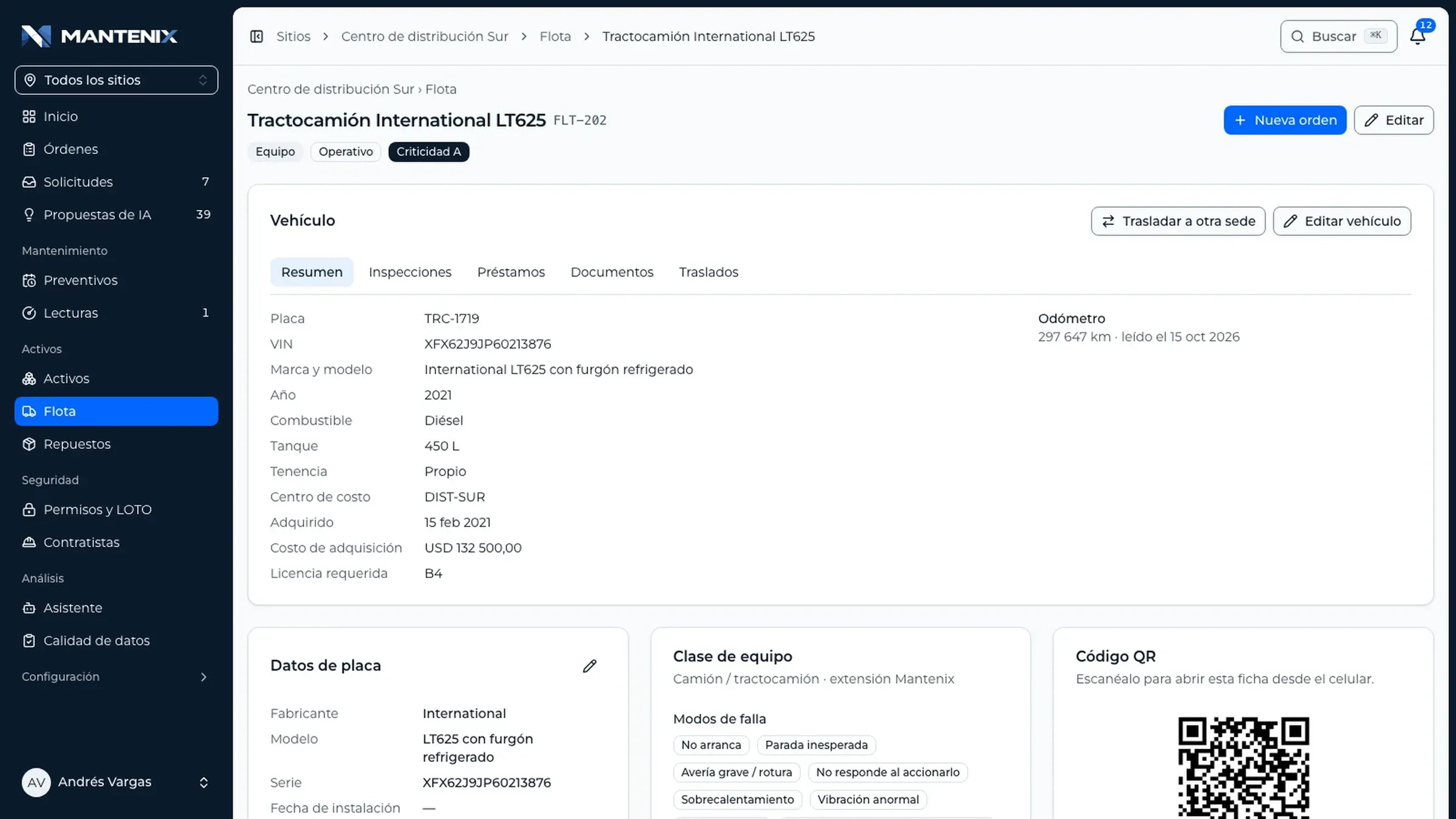The height and width of the screenshot is (819, 1456).
Task: Open the Todos los sitios selector
Action: click(x=116, y=80)
